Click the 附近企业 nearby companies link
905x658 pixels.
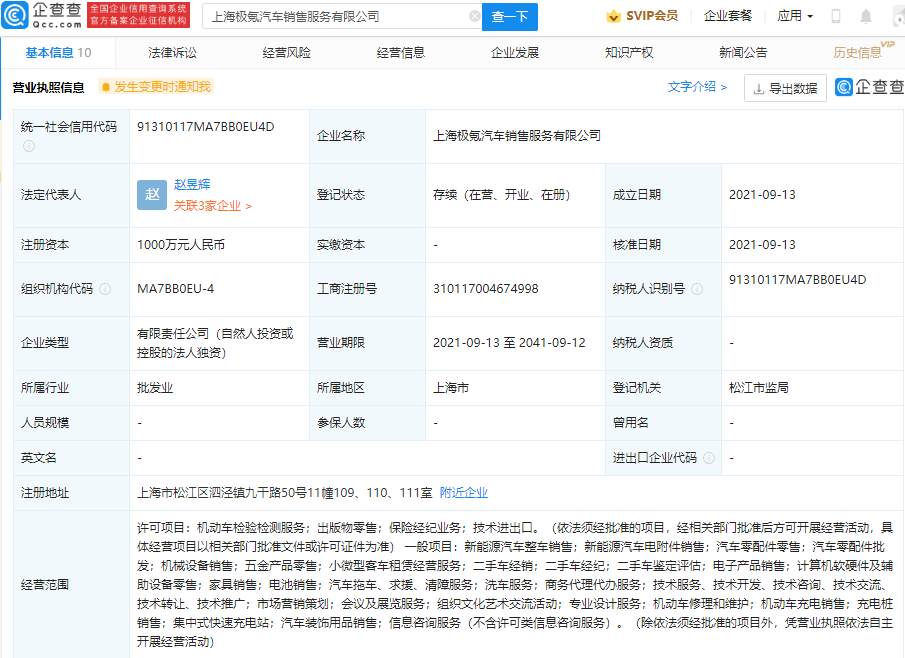(x=464, y=493)
